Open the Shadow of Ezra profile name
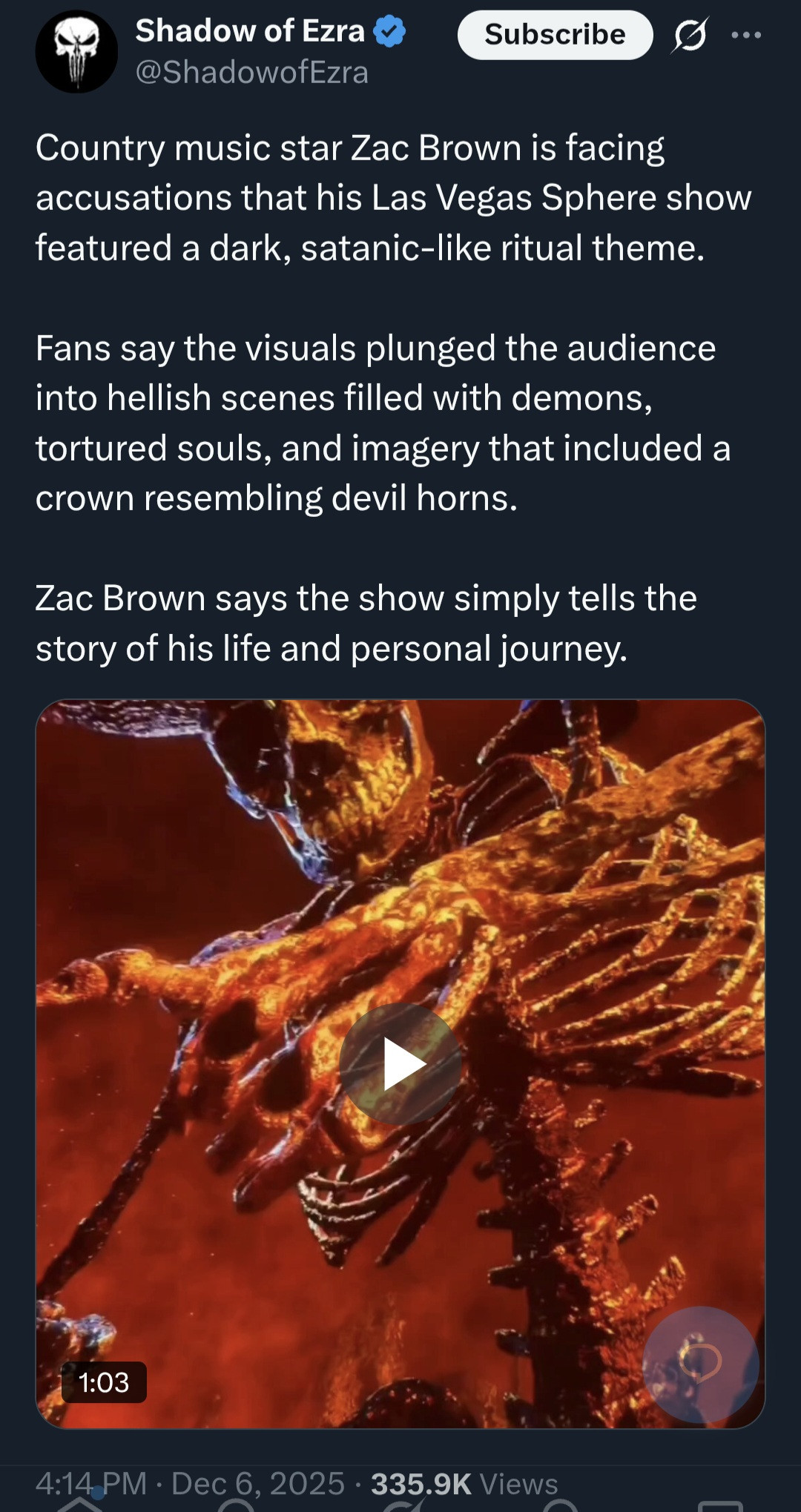The height and width of the screenshot is (1512, 801). [x=250, y=31]
